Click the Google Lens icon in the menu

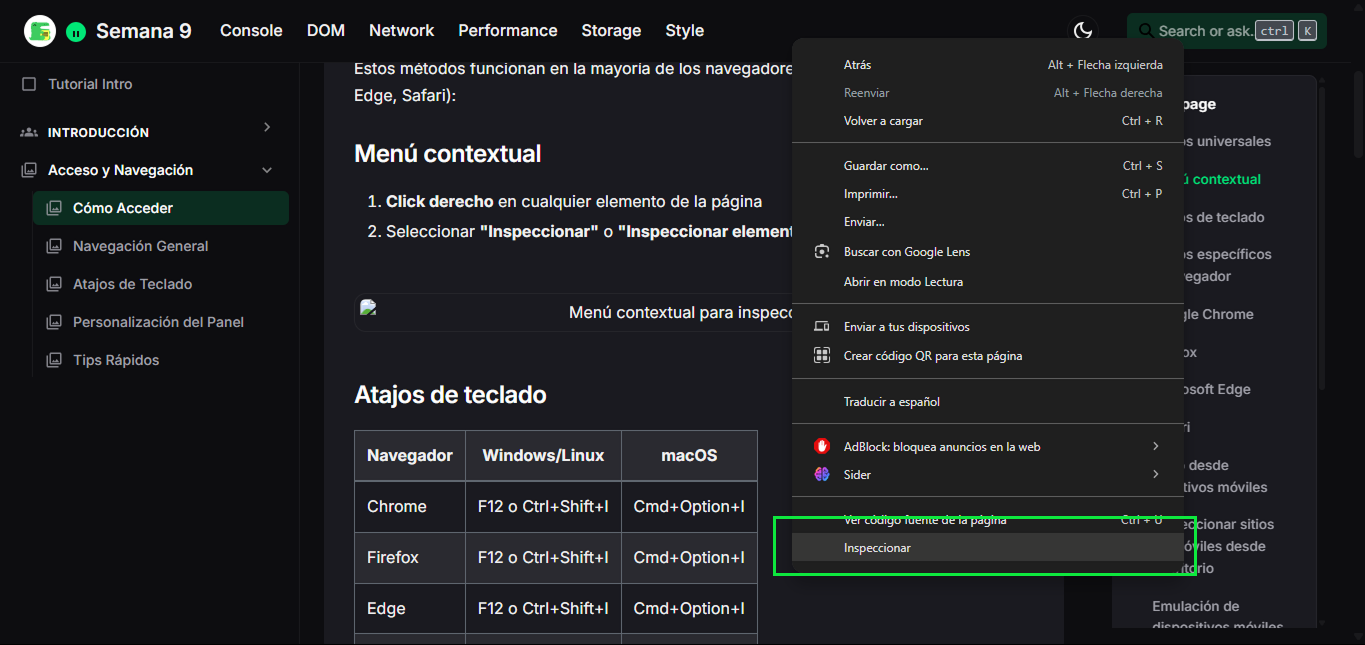tap(823, 251)
